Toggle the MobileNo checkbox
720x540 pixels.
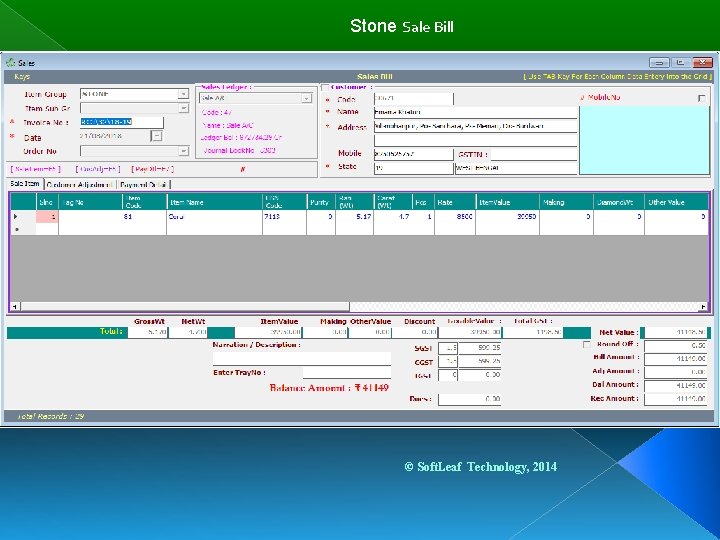click(x=701, y=98)
